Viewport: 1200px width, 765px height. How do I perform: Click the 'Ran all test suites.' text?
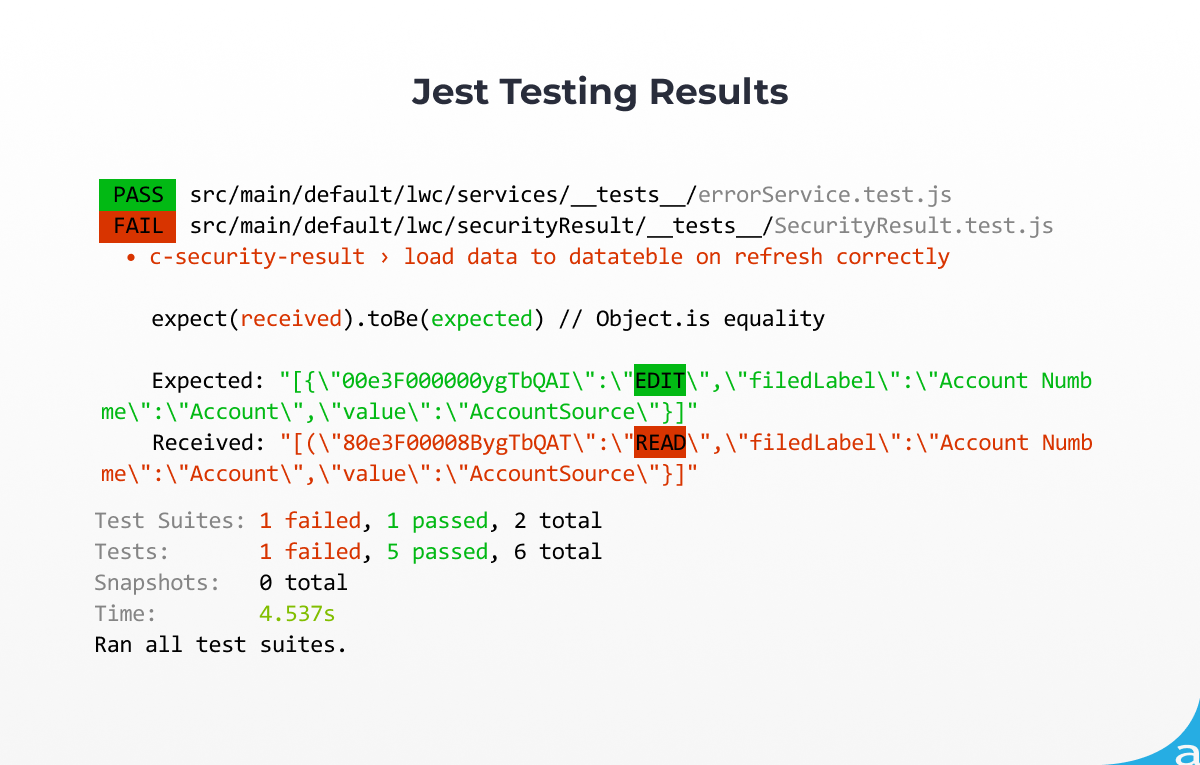pos(221,645)
